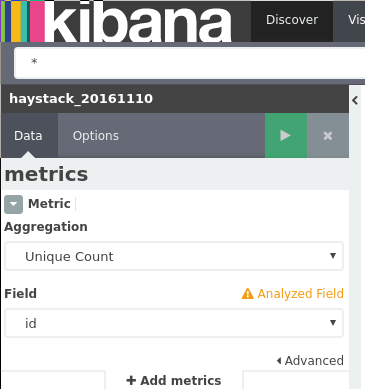The width and height of the screenshot is (365, 389).
Task: Discard changes with the X button
Action: [x=328, y=136]
